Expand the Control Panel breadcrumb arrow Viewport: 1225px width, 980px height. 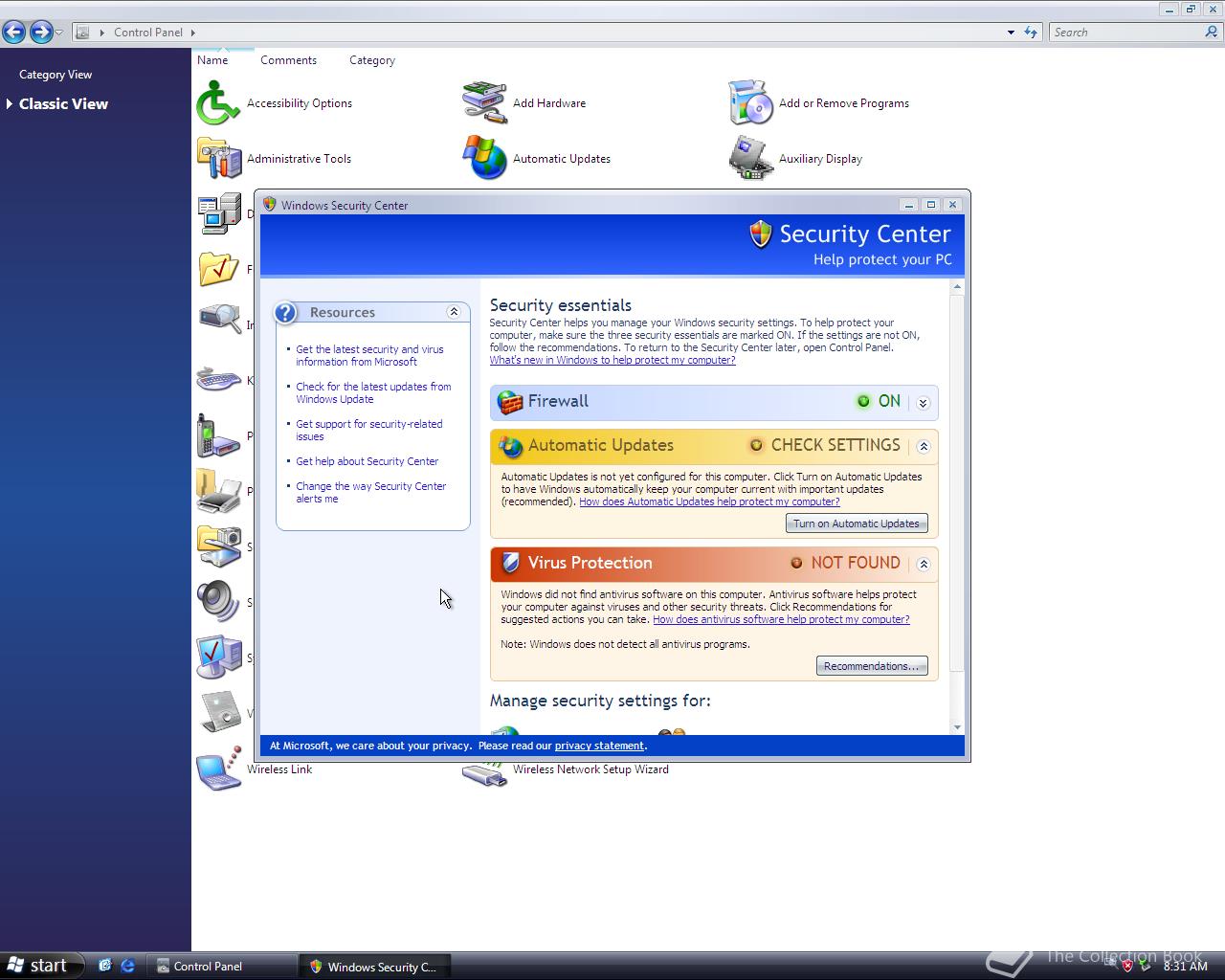pos(193,33)
